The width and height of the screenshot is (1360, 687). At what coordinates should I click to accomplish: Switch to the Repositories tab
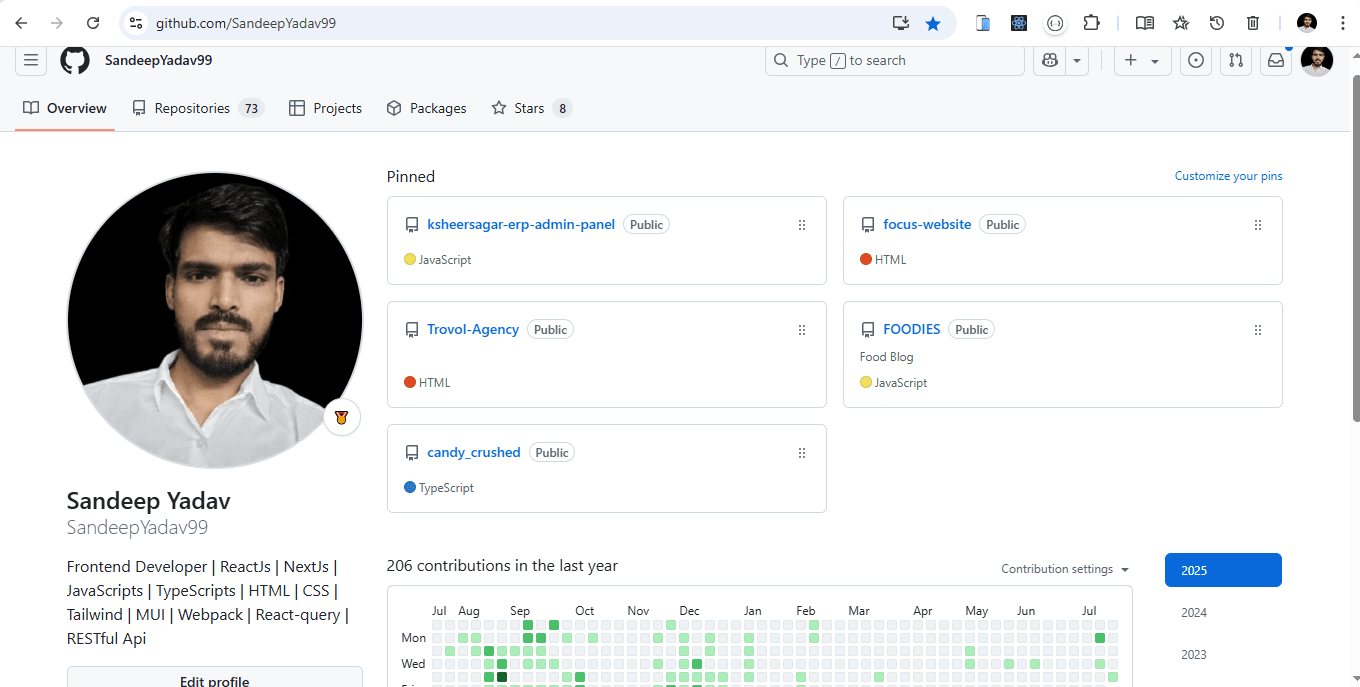click(x=197, y=108)
